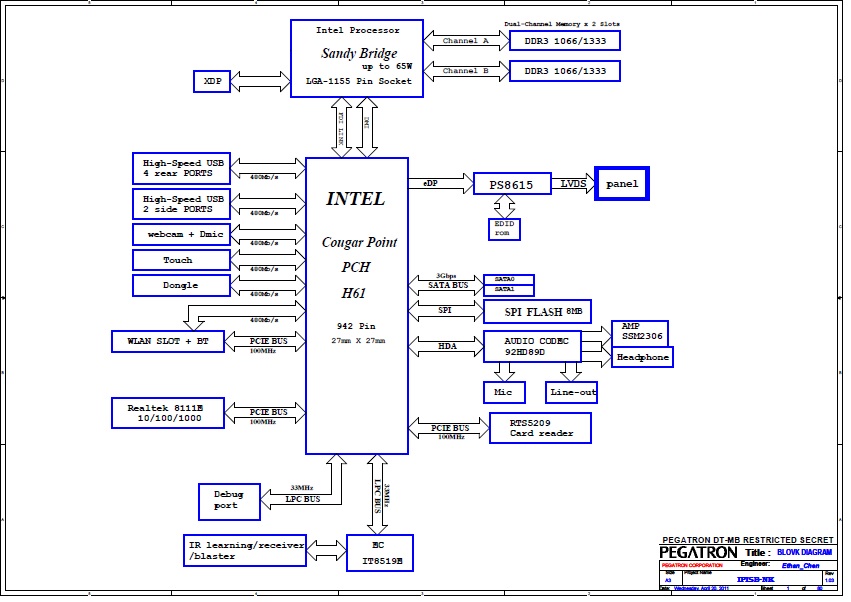The height and width of the screenshot is (602, 851).
Task: Click the panel block
Action: [x=622, y=183]
